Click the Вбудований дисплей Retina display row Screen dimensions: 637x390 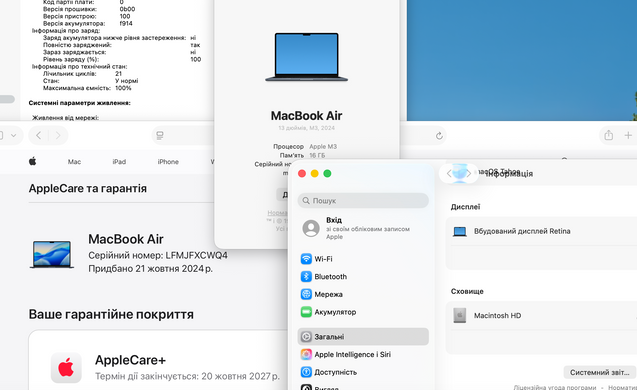pyautogui.click(x=542, y=231)
